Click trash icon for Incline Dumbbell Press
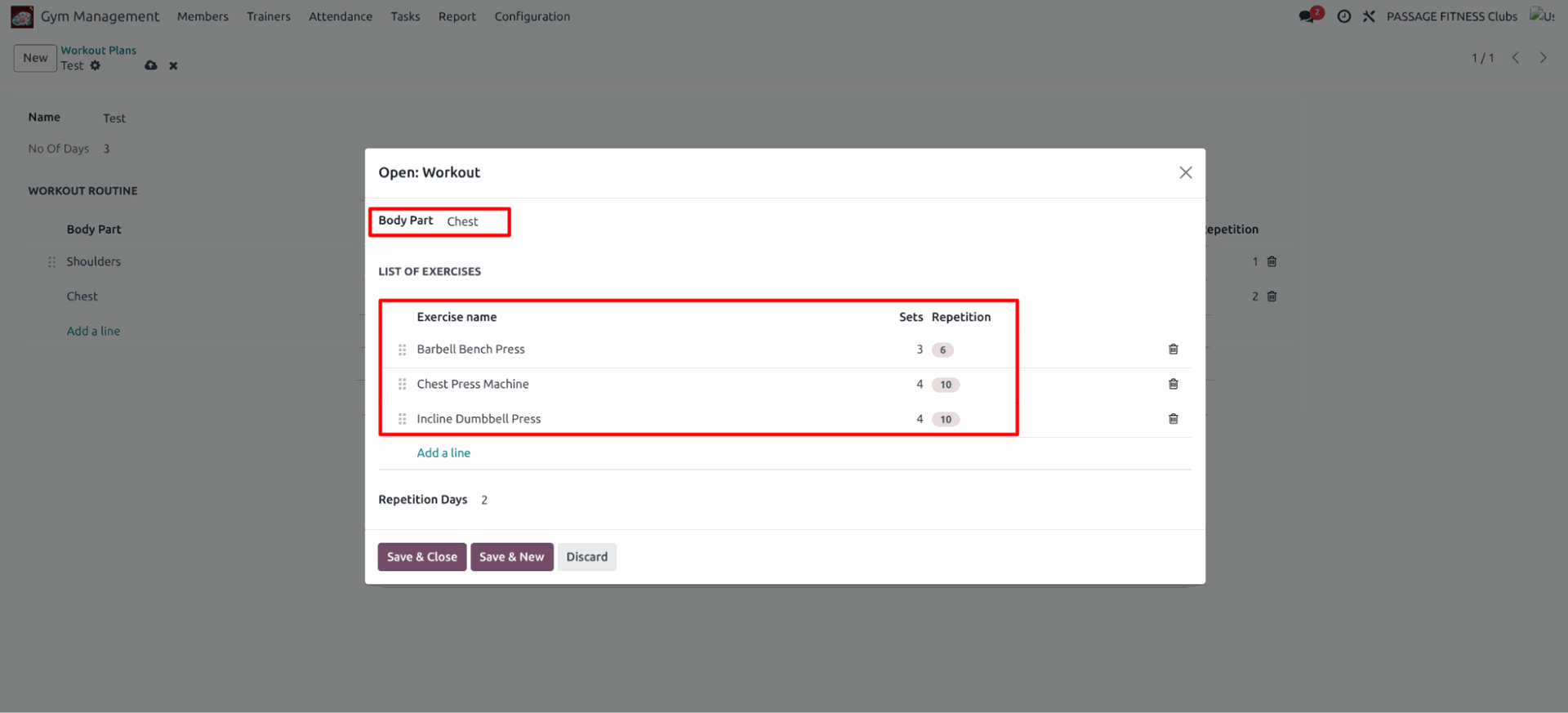Image resolution: width=1568 pixels, height=713 pixels. click(1173, 419)
